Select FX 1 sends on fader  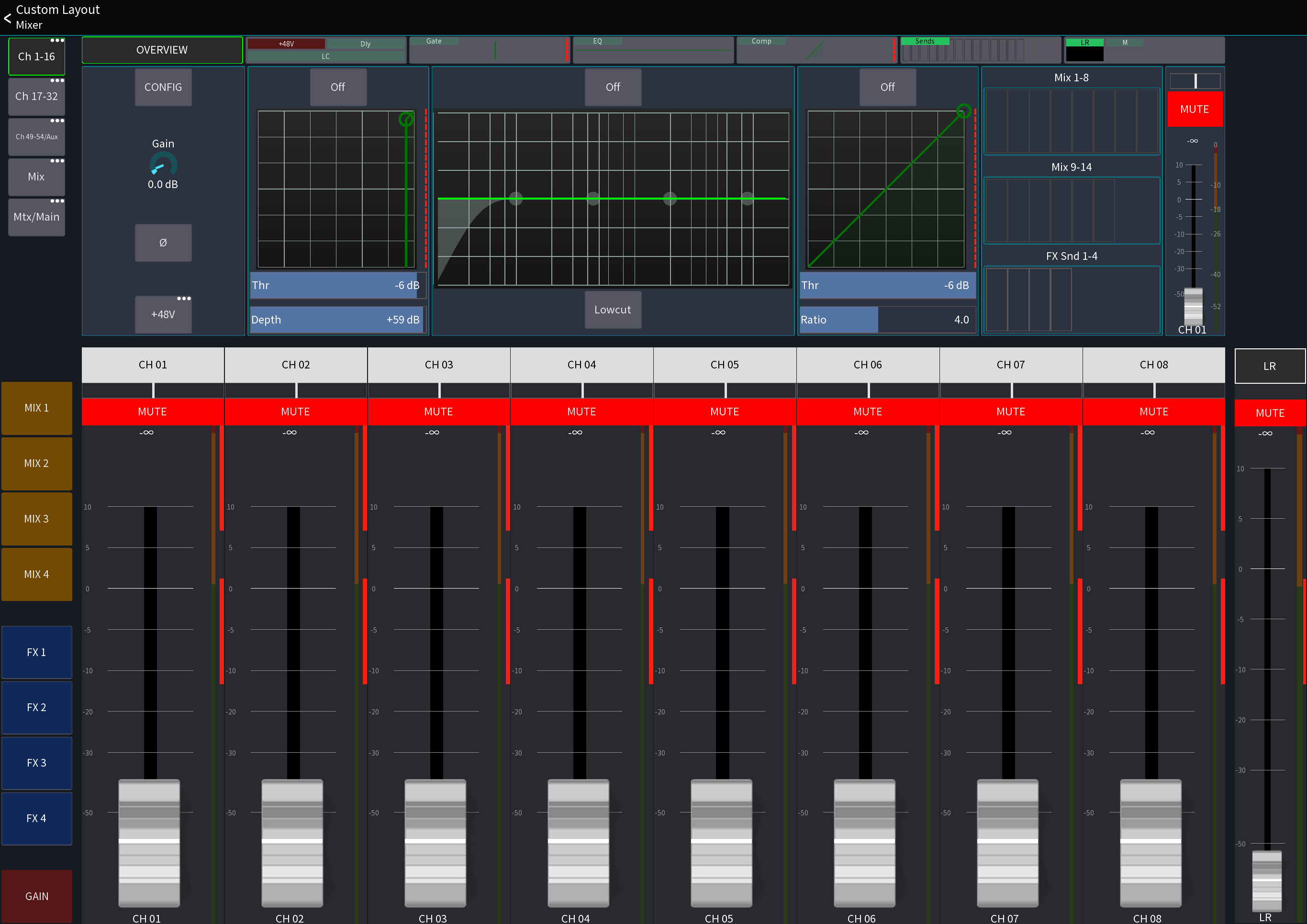tap(36, 652)
